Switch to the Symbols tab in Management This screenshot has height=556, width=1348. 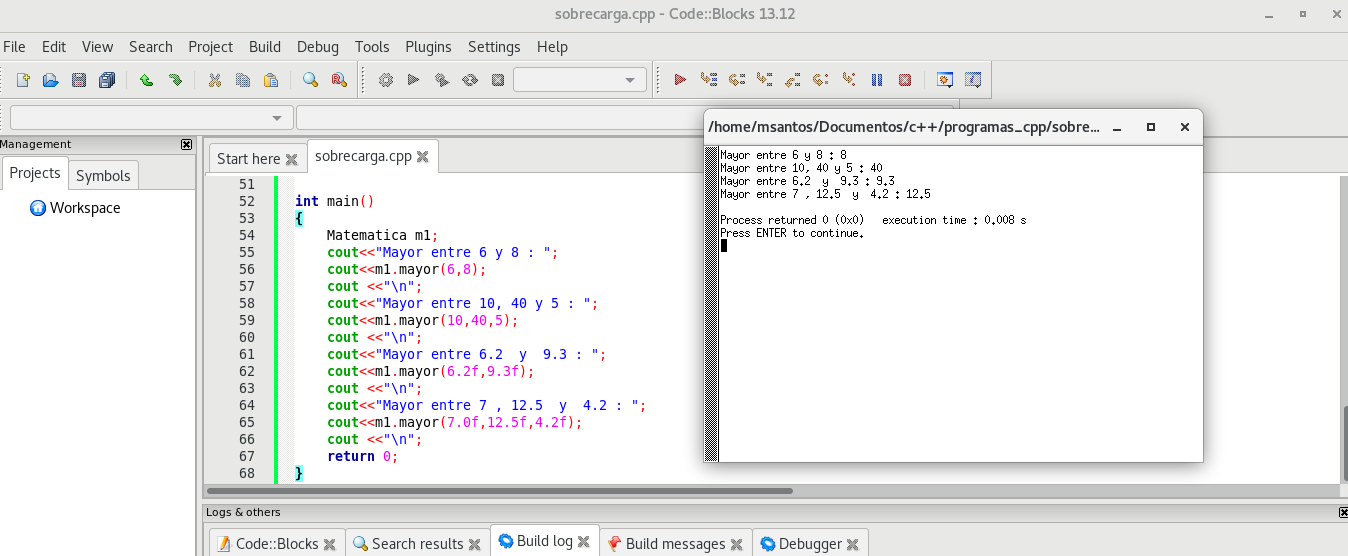click(103, 175)
